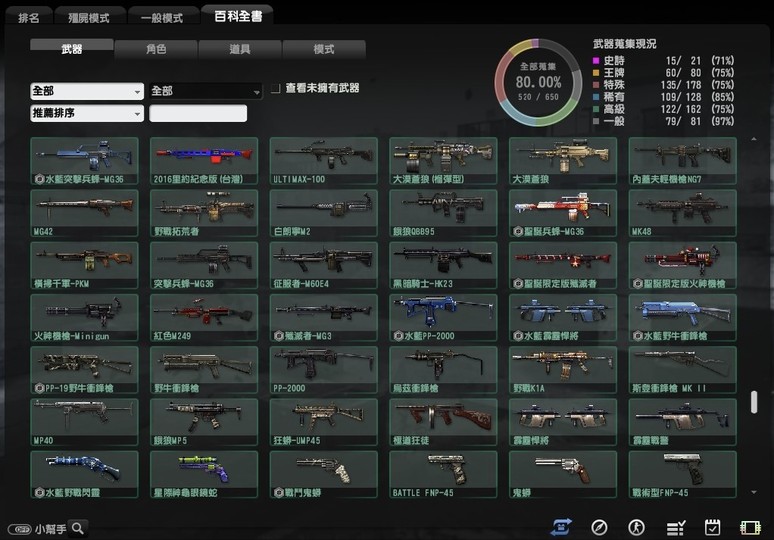Select the ULTIMAX-100 weapon card

(324, 161)
